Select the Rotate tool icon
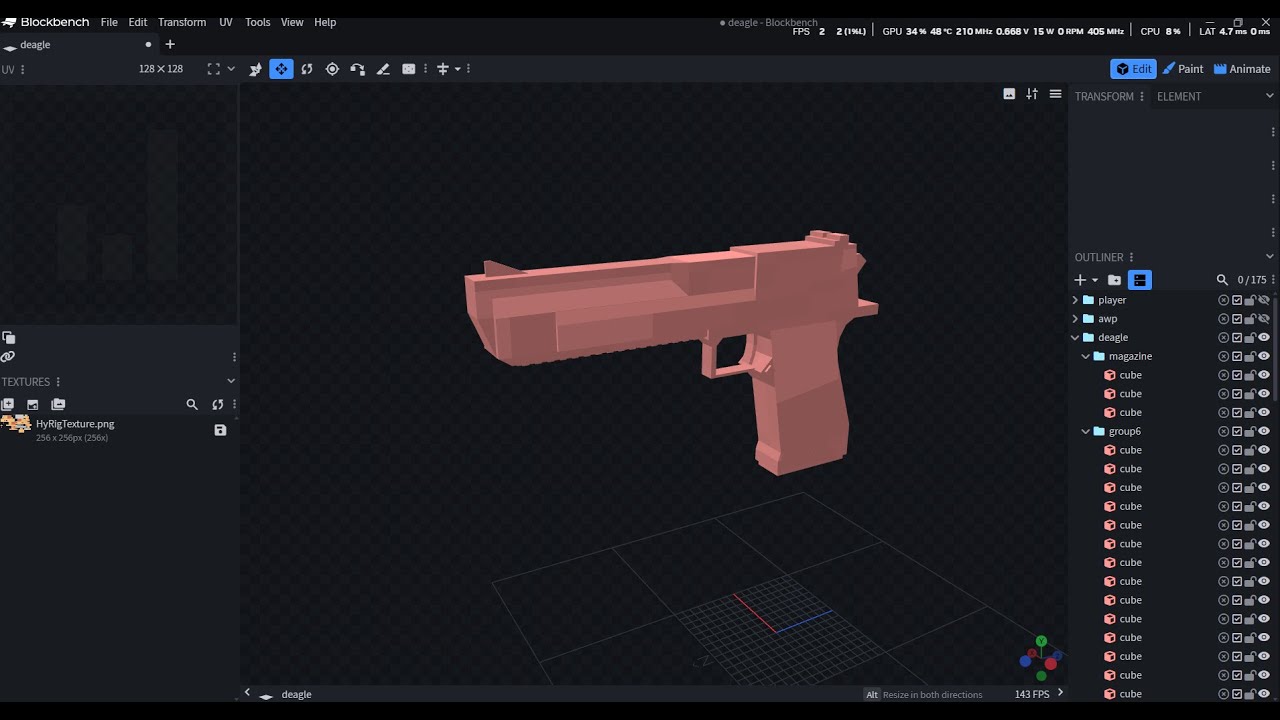 coord(307,69)
